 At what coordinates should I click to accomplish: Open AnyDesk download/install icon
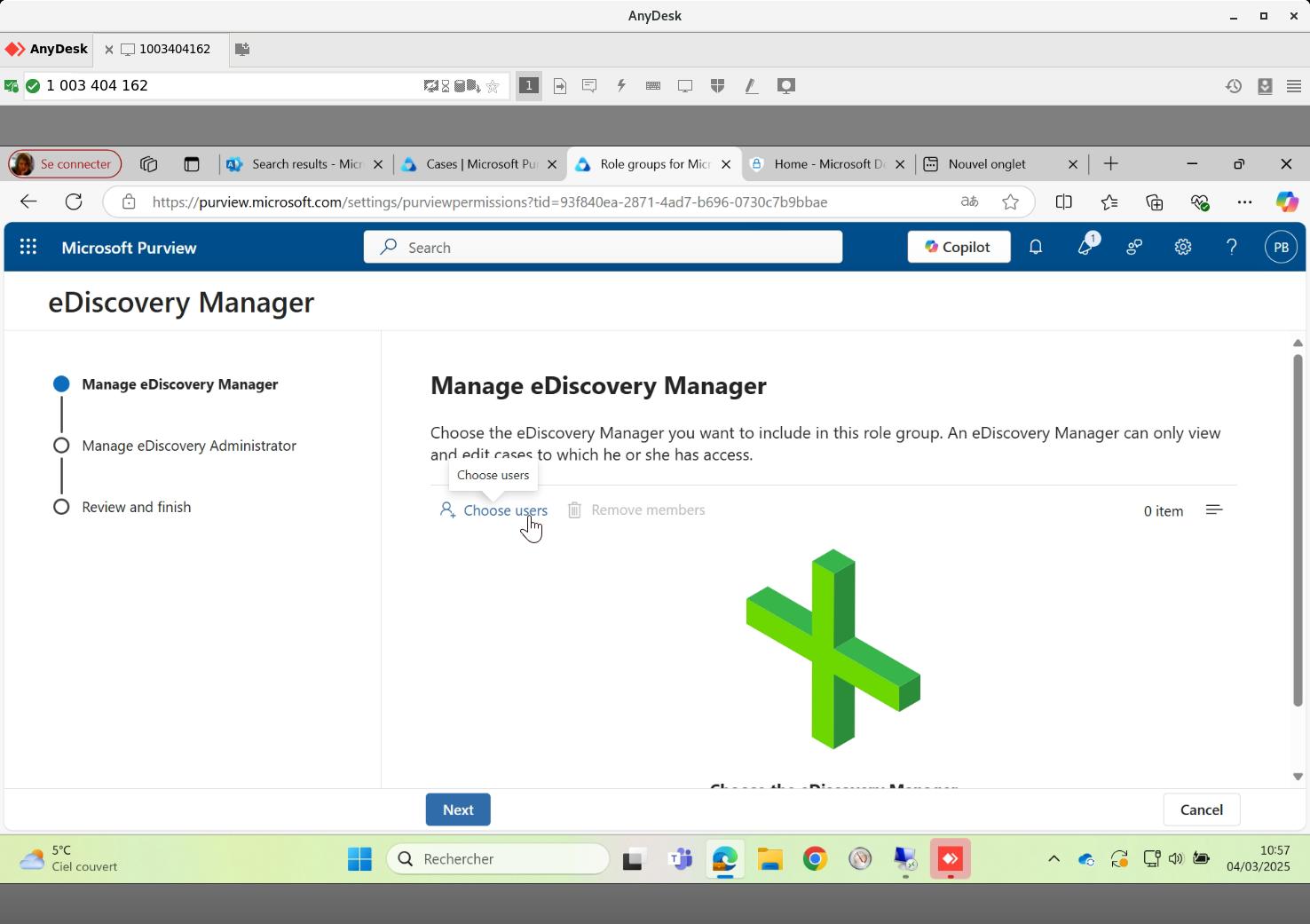1265,86
